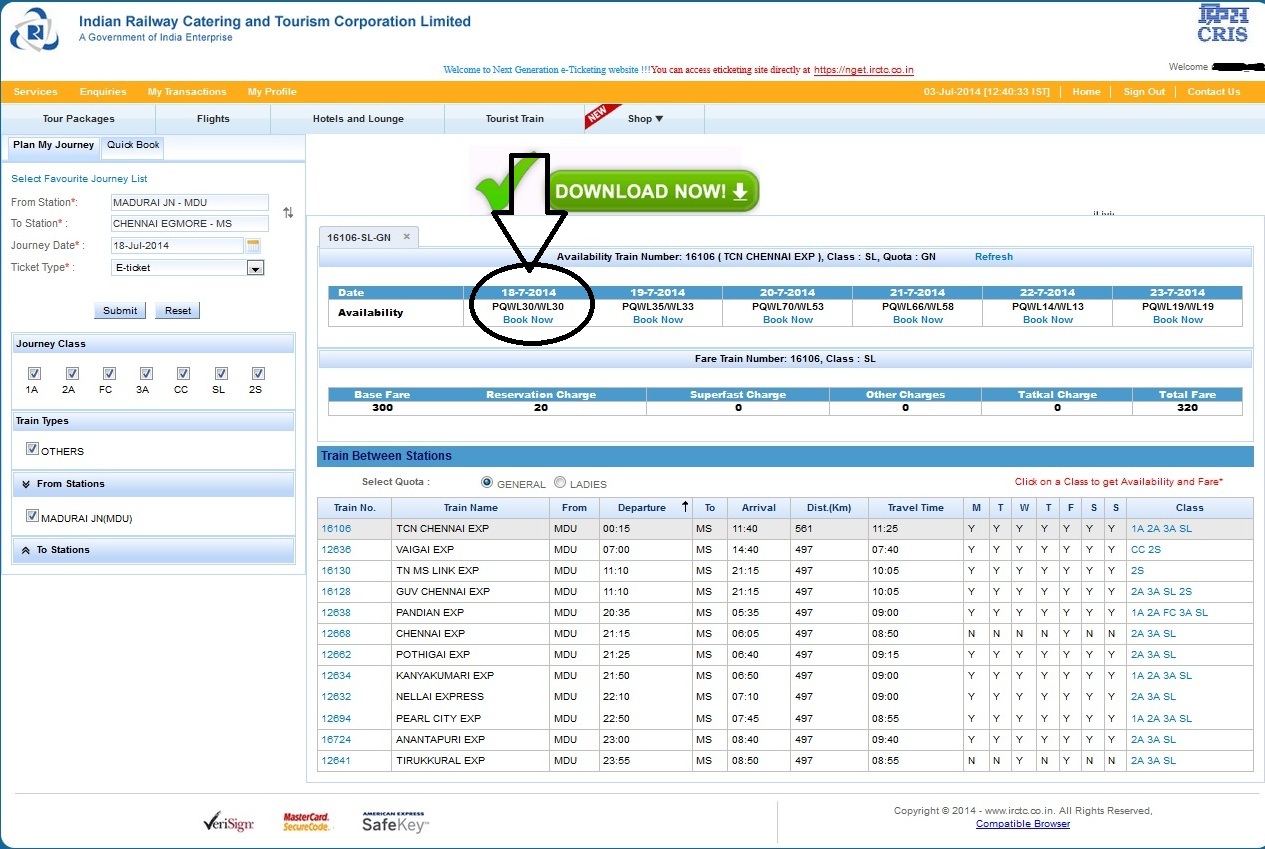Screen dimensions: 1265x849
Task: Open the My Transactions menu
Action: 187,92
